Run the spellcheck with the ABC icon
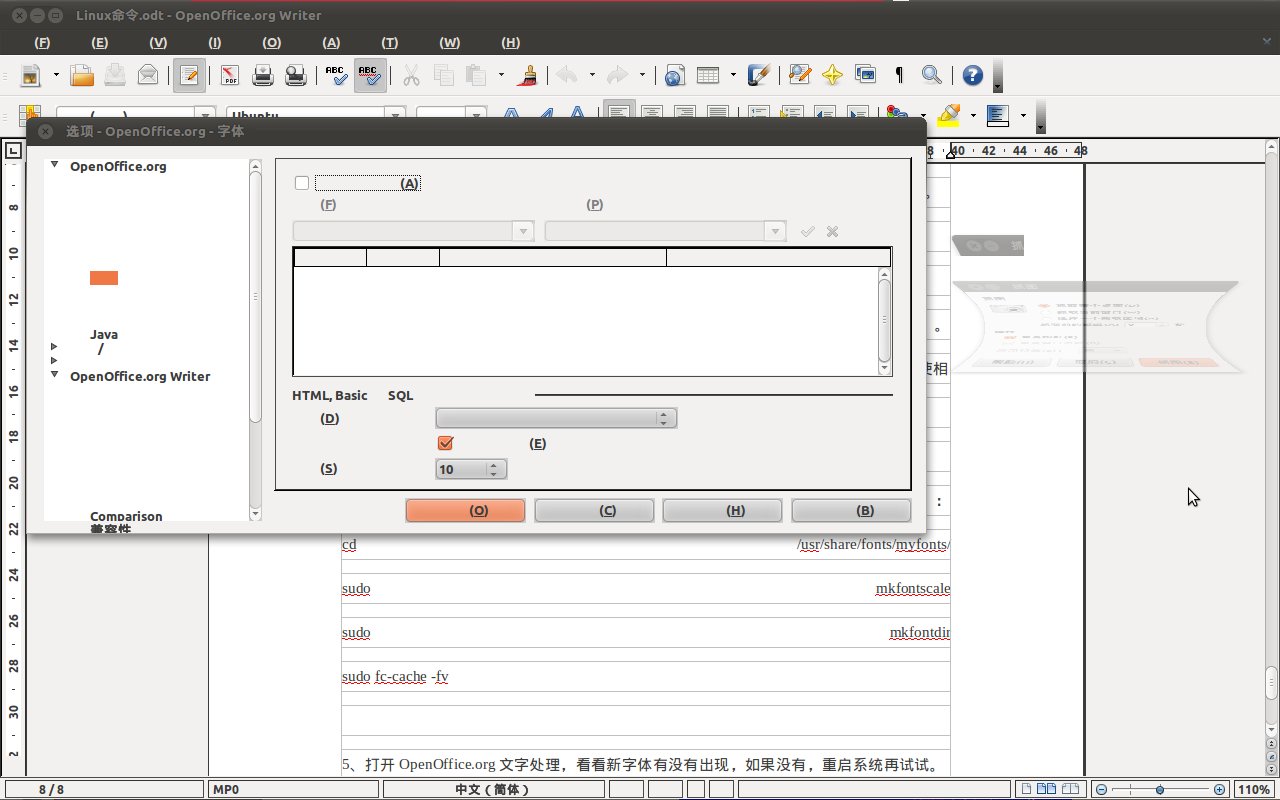This screenshot has width=1280, height=800. [336, 75]
